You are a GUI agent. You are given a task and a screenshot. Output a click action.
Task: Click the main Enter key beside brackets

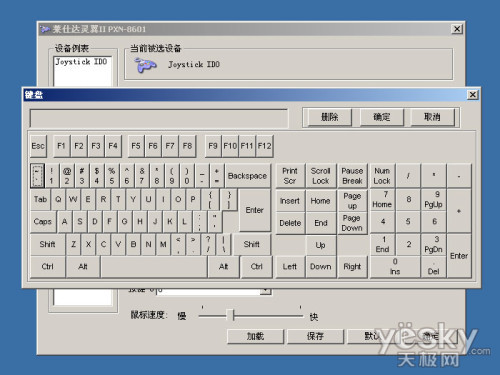point(255,210)
